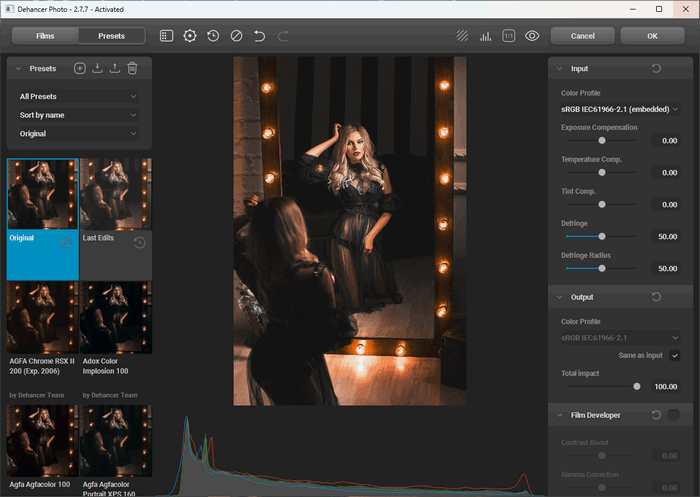Open the Sort by name dropdown

78,115
